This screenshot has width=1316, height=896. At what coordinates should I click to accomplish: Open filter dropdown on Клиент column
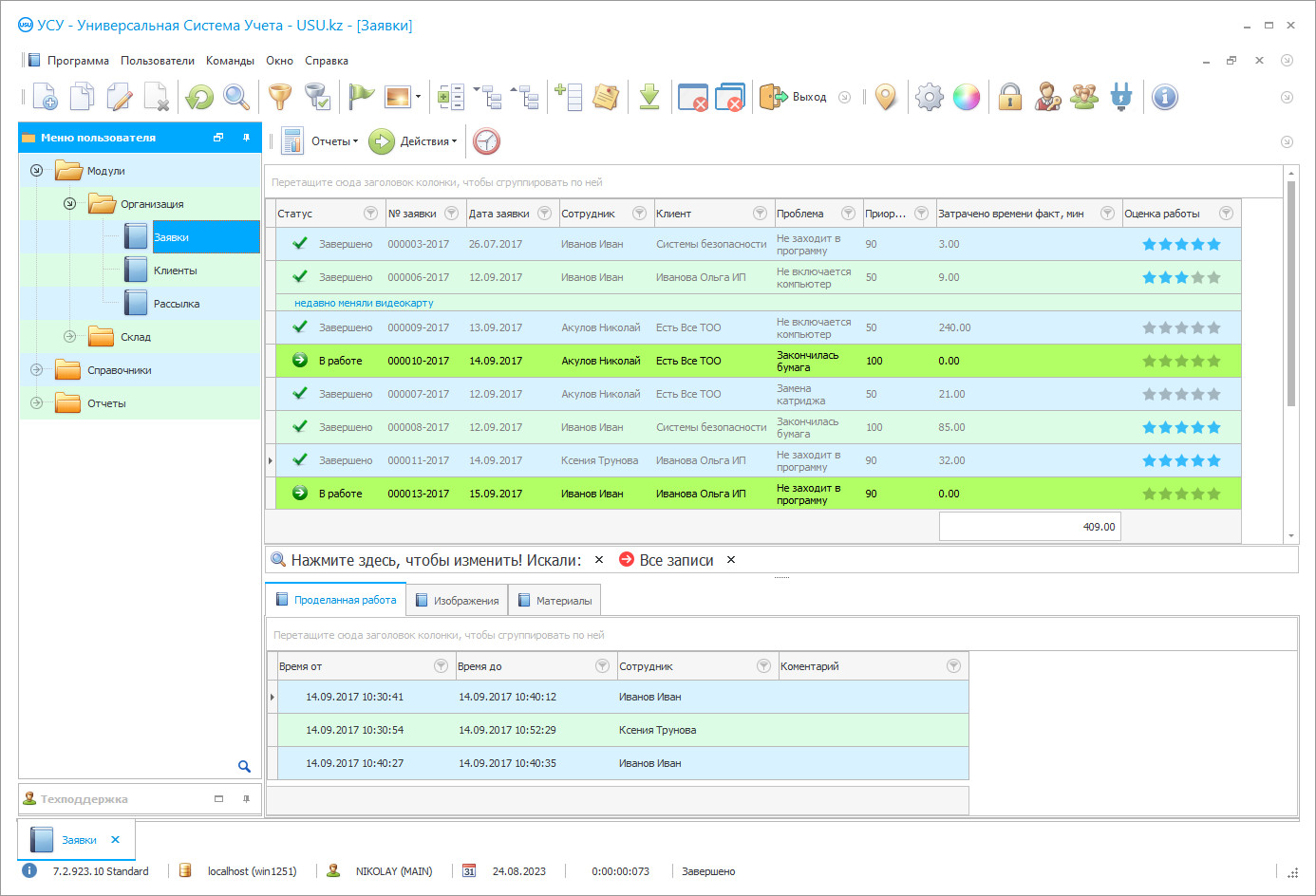(x=760, y=214)
